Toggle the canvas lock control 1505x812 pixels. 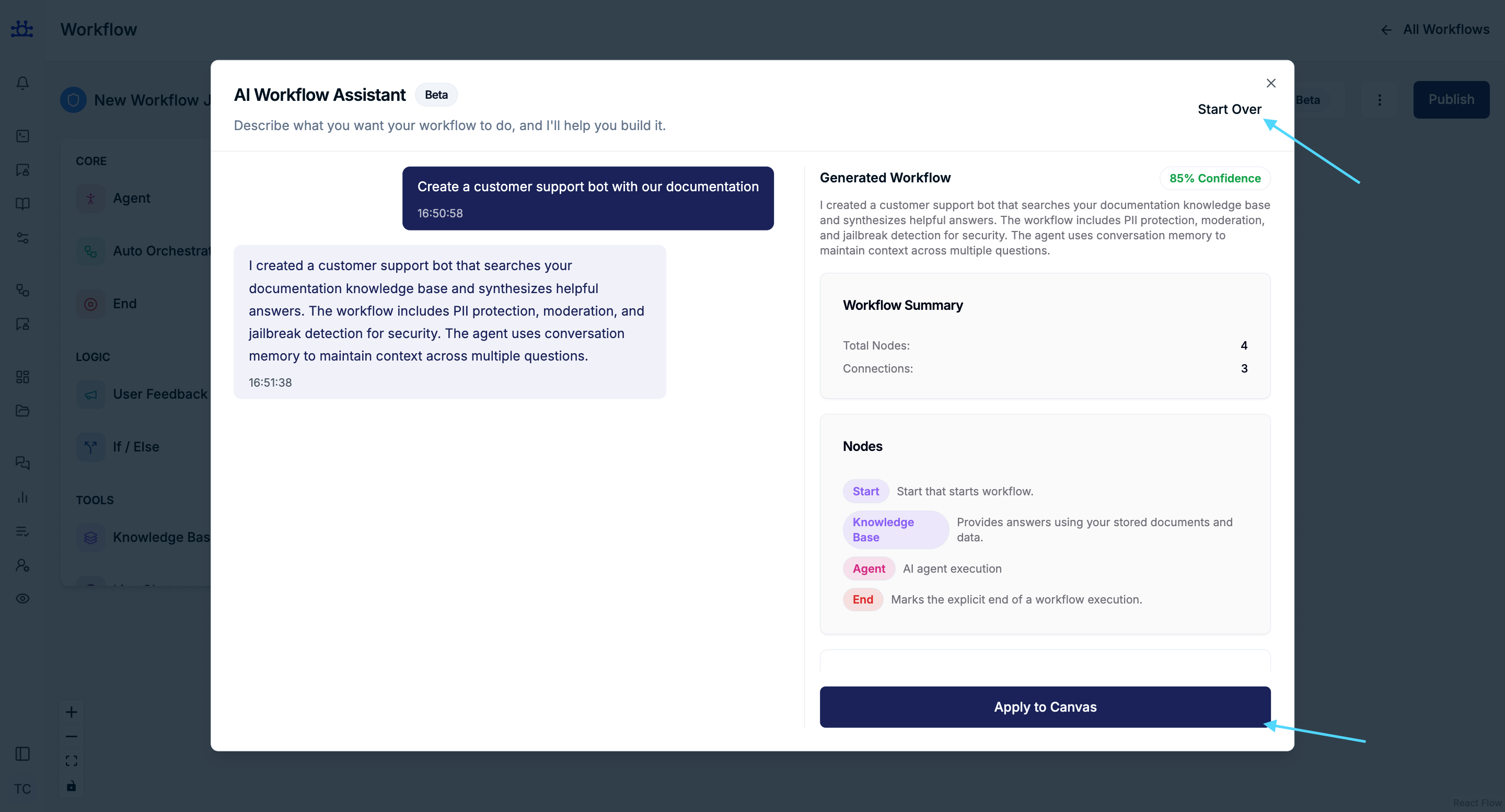(71, 786)
